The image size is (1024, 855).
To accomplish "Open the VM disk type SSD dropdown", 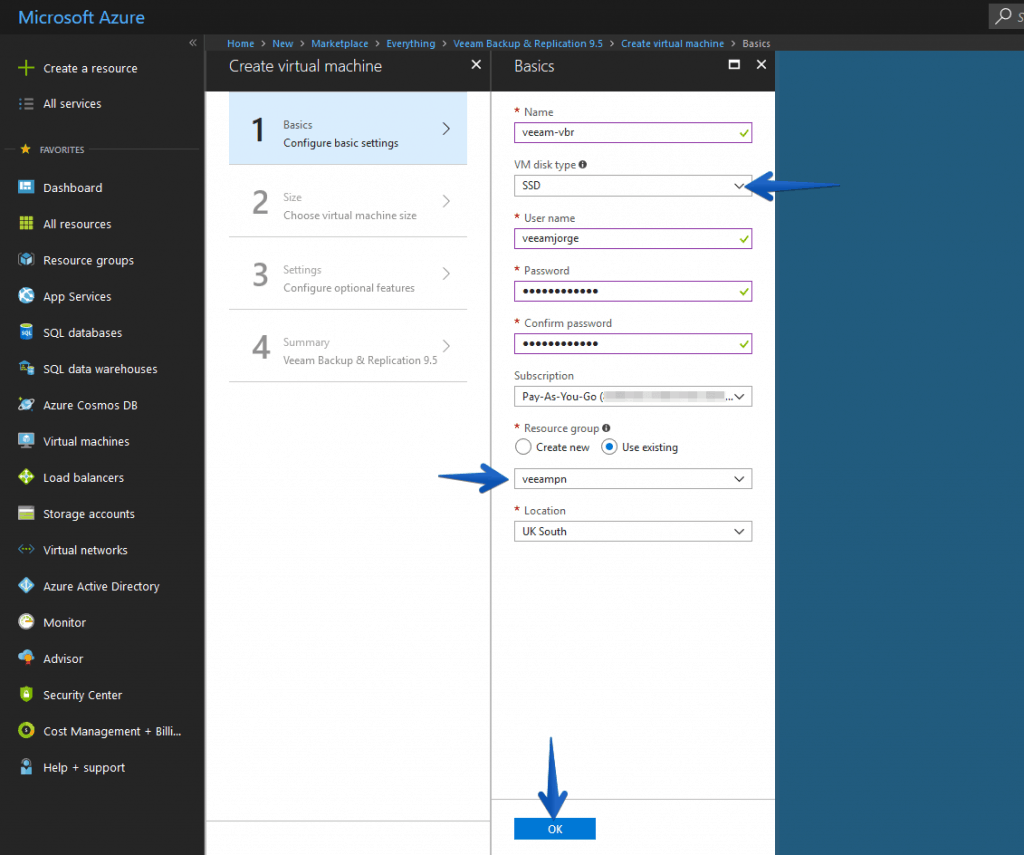I will point(633,186).
